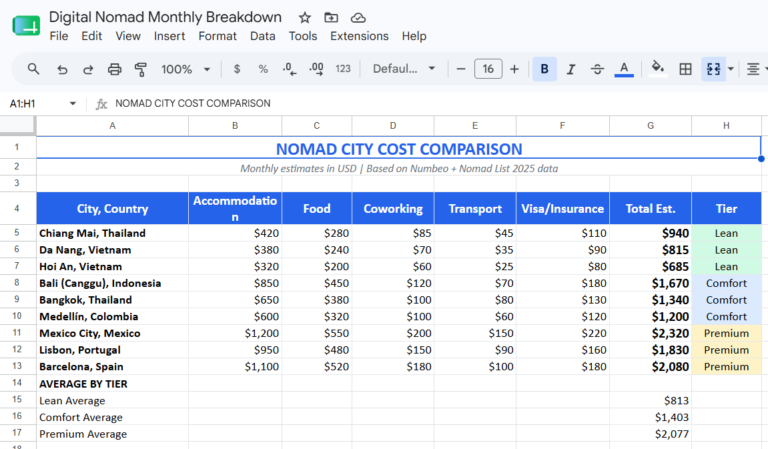This screenshot has height=449, width=768.
Task: Format as percent
Action: point(263,69)
